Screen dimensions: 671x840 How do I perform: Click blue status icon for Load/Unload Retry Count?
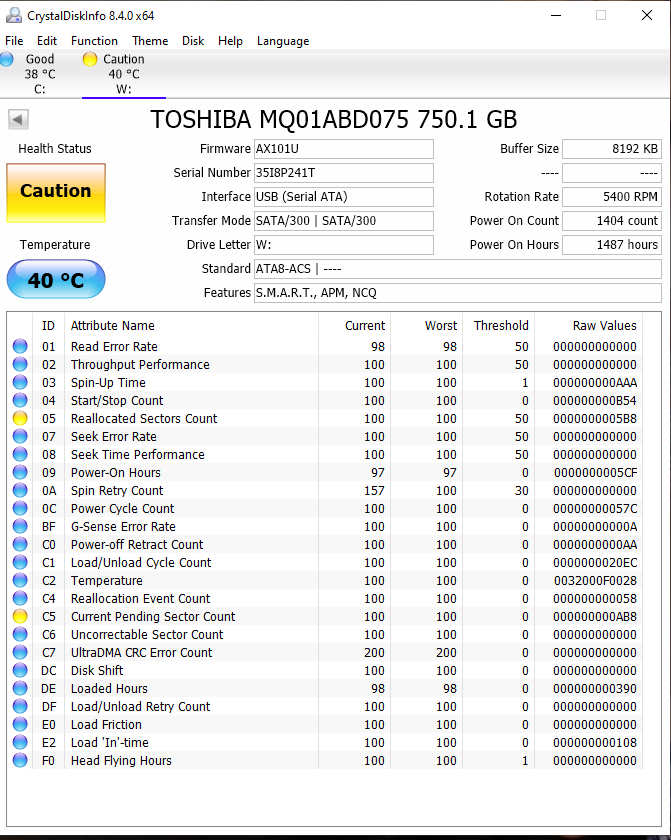pos(20,706)
